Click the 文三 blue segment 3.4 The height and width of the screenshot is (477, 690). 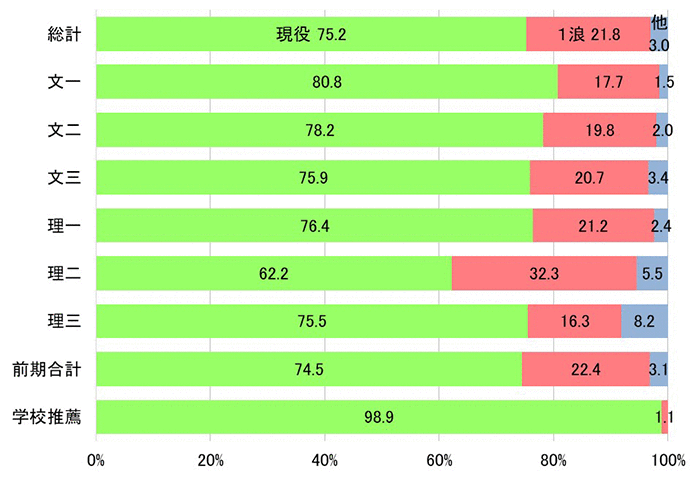[x=658, y=177]
